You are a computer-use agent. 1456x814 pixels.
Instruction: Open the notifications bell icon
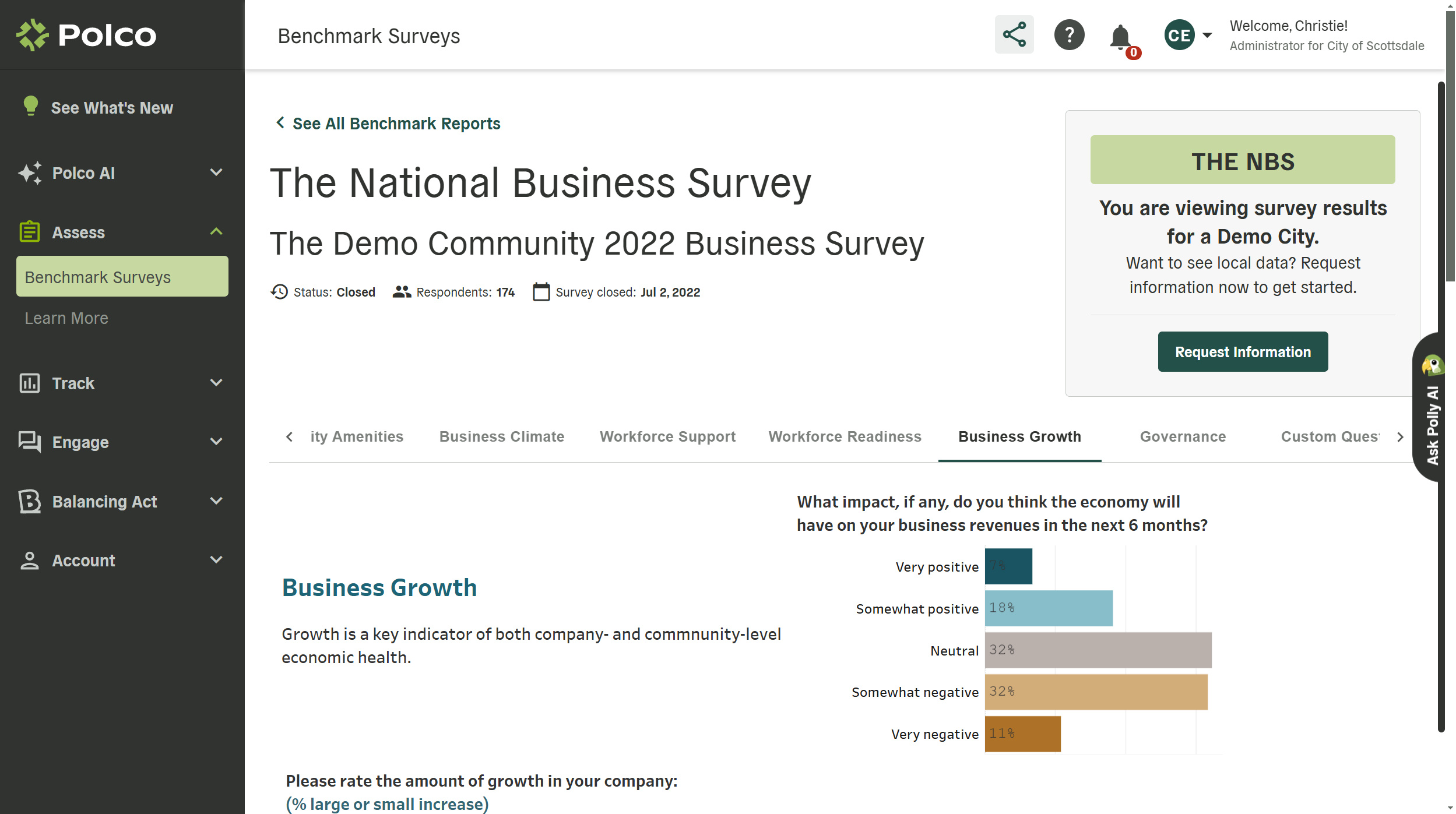point(1120,37)
